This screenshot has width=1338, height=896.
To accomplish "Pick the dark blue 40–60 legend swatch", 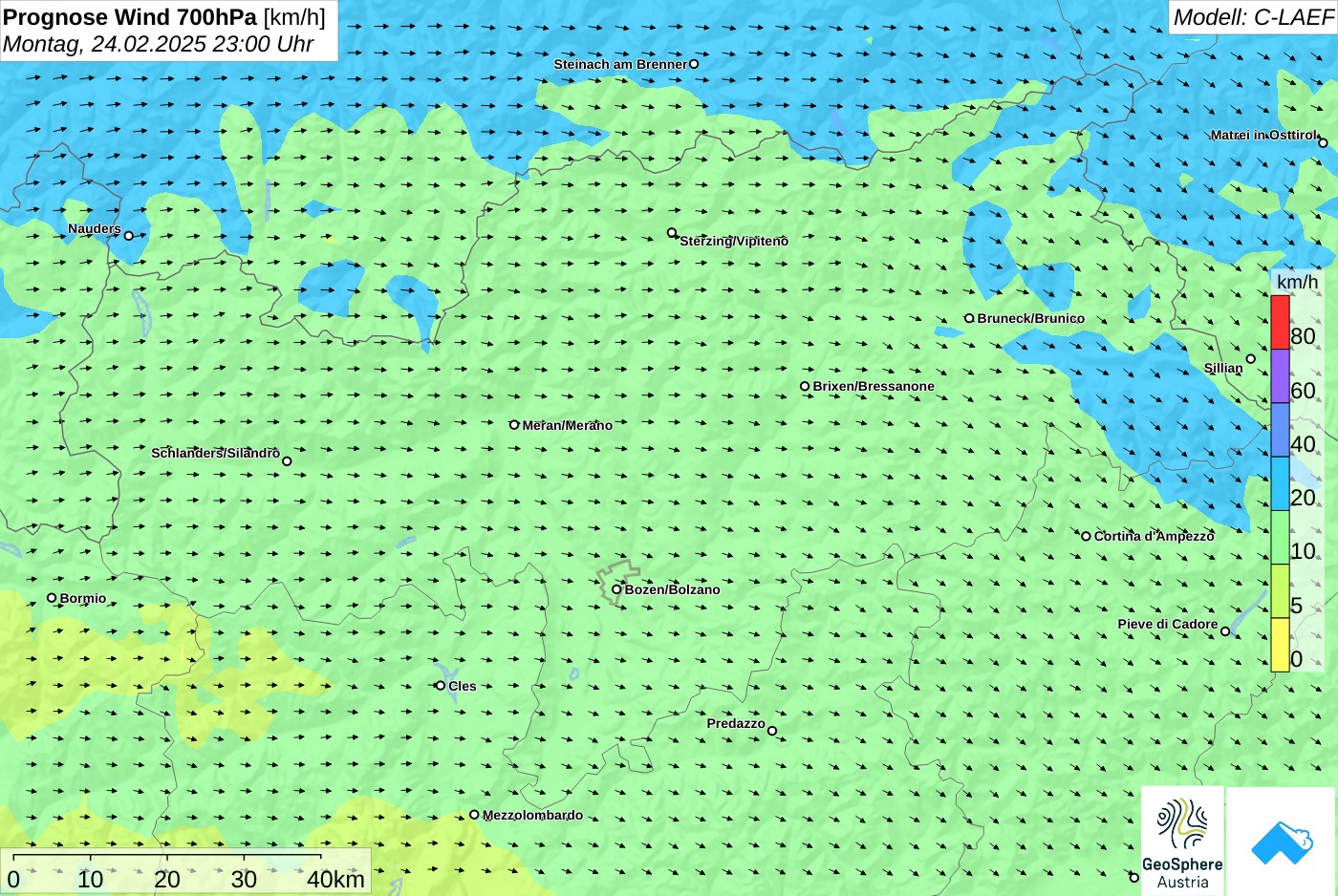I will click(1280, 430).
